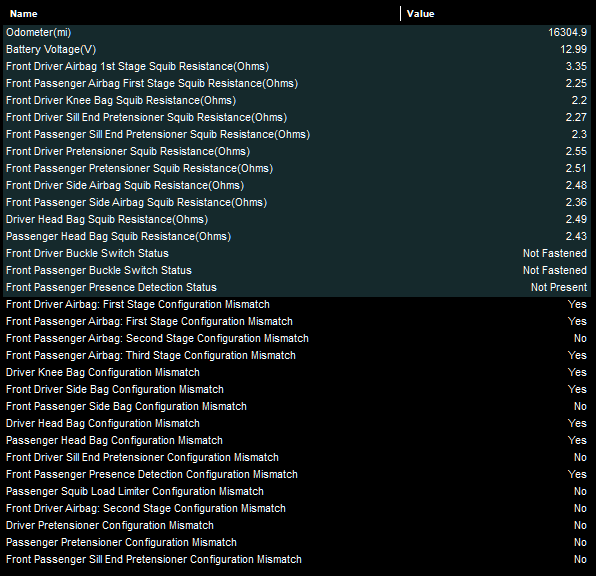The height and width of the screenshot is (576, 596).
Task: Click the odometer value 16304.9
Action: (567, 33)
